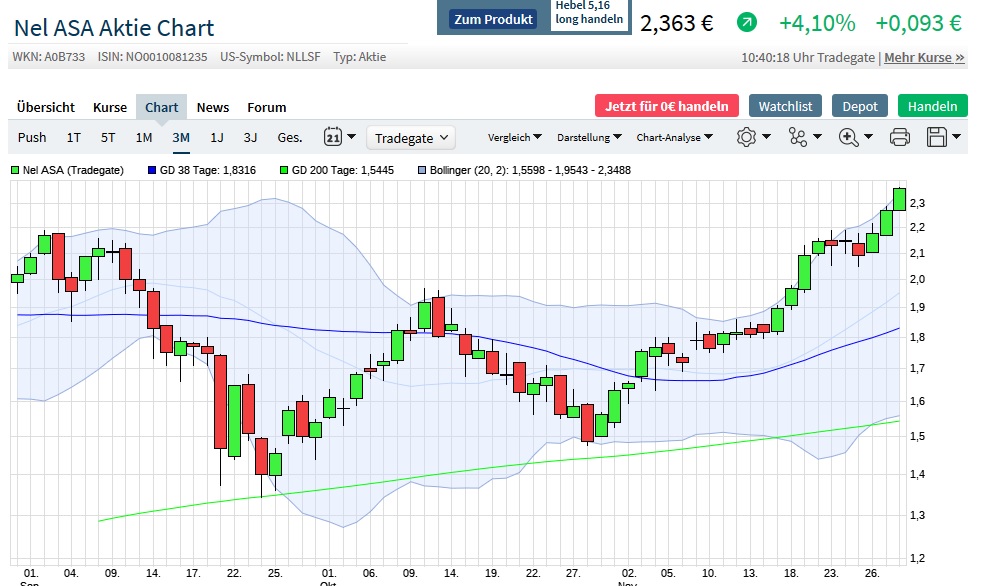Open the Mehr Kurse link
Screen dimensions: 983x586
pos(924,58)
